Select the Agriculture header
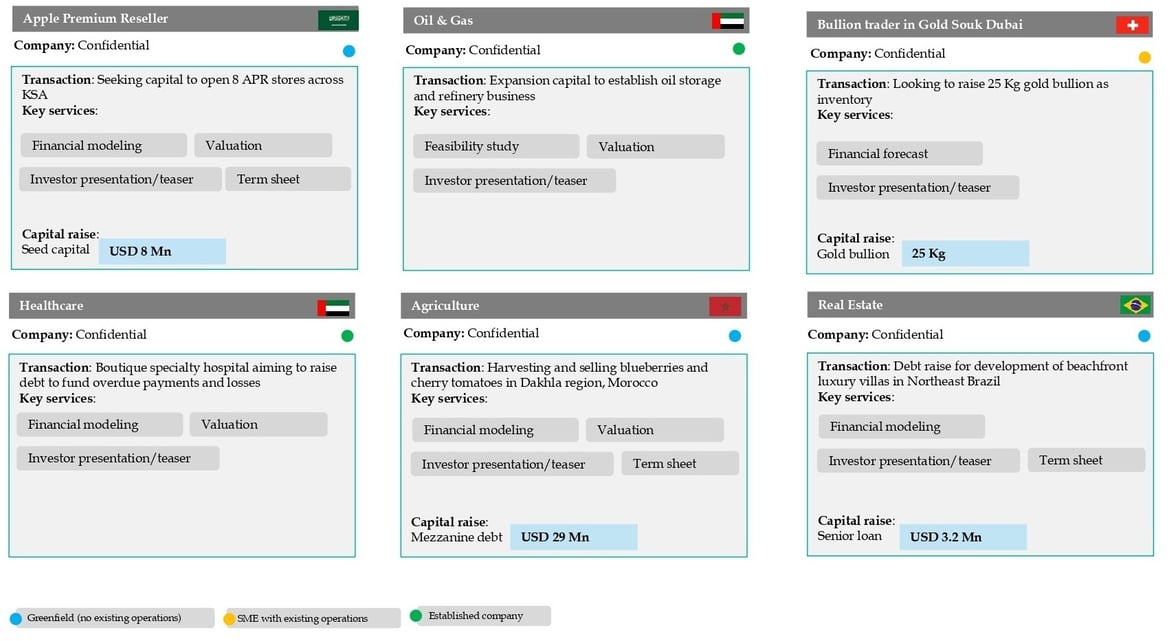Image resolution: width=1174 pixels, height=641 pixels. [x=574, y=306]
